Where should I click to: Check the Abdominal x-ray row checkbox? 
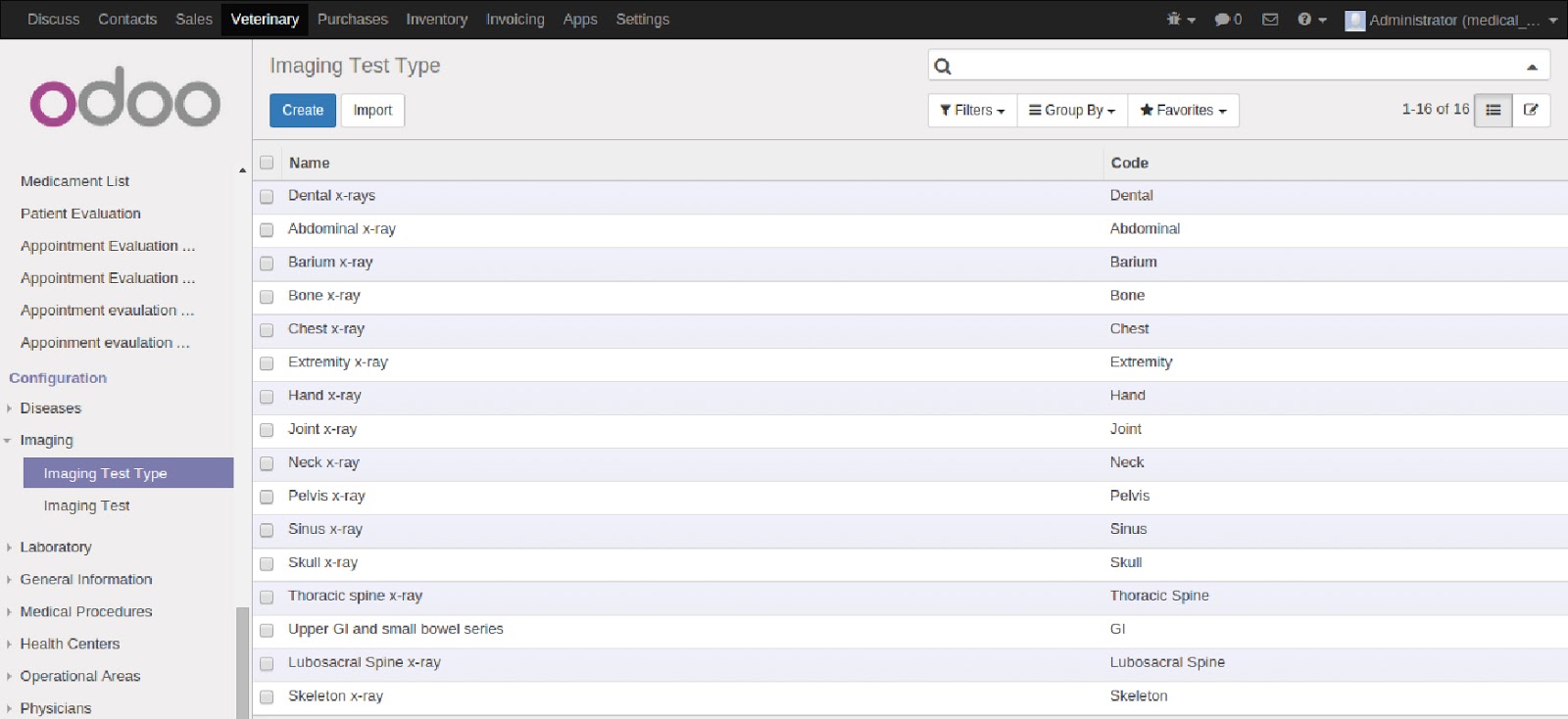267,229
